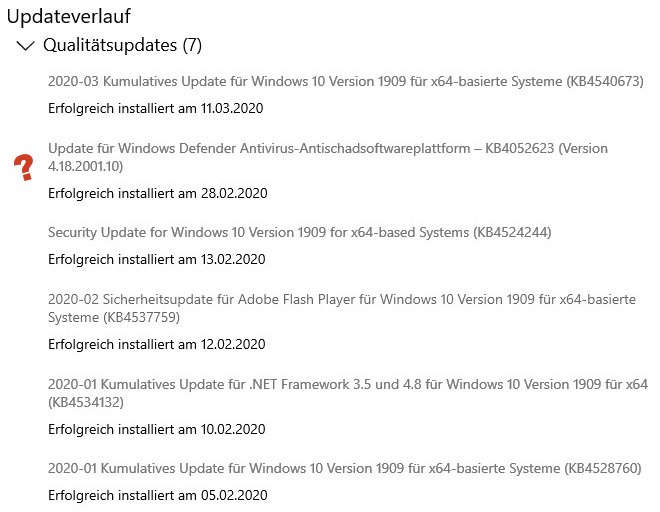Click the (KB4534132) second line text

86,402
